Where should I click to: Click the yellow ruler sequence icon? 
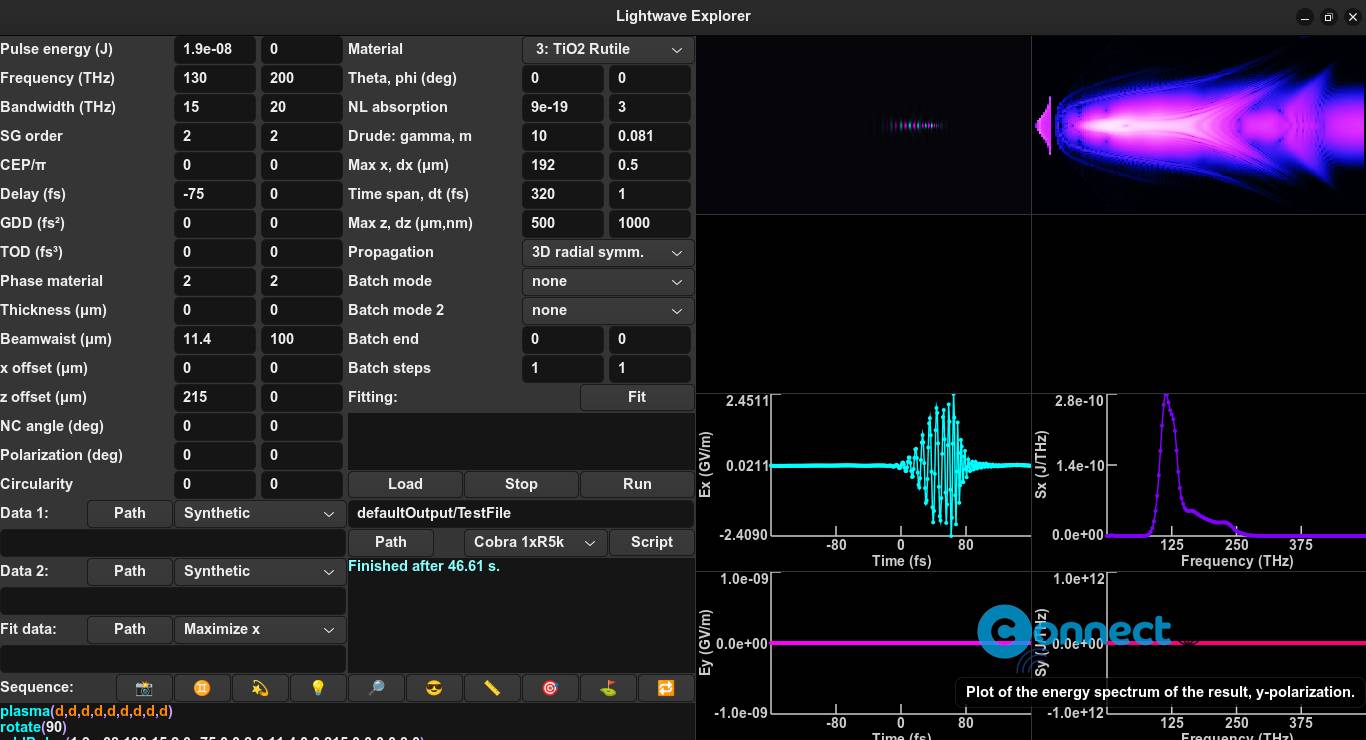coord(492,688)
